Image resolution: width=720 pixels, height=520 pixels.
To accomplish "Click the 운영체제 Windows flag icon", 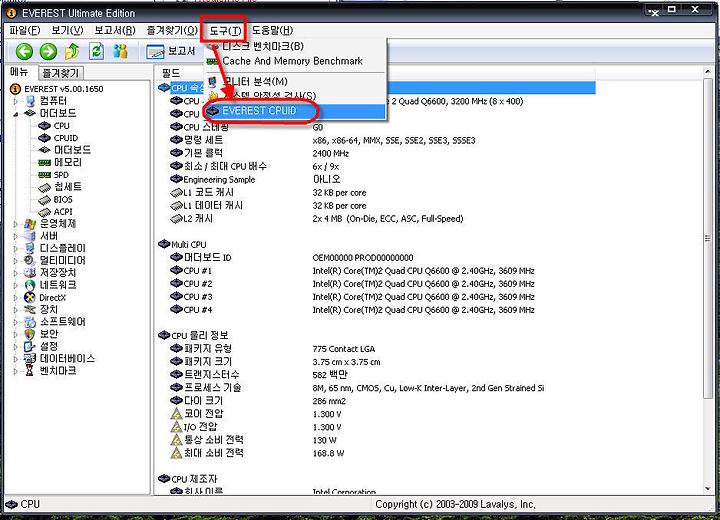I will 30,224.
